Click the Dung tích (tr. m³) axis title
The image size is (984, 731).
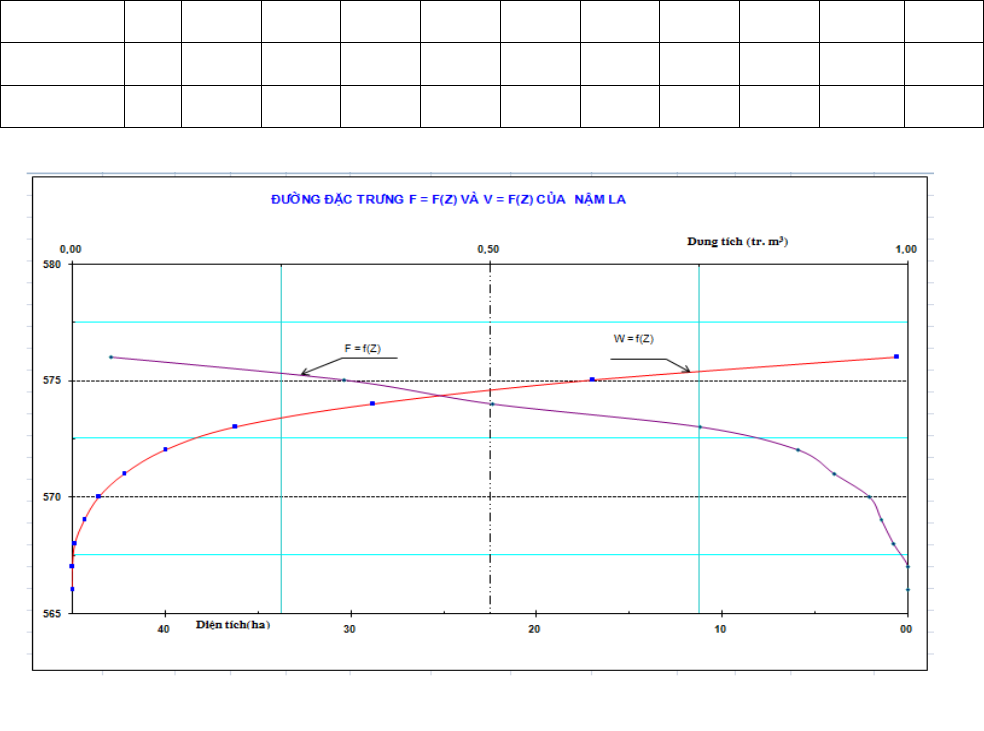point(737,242)
